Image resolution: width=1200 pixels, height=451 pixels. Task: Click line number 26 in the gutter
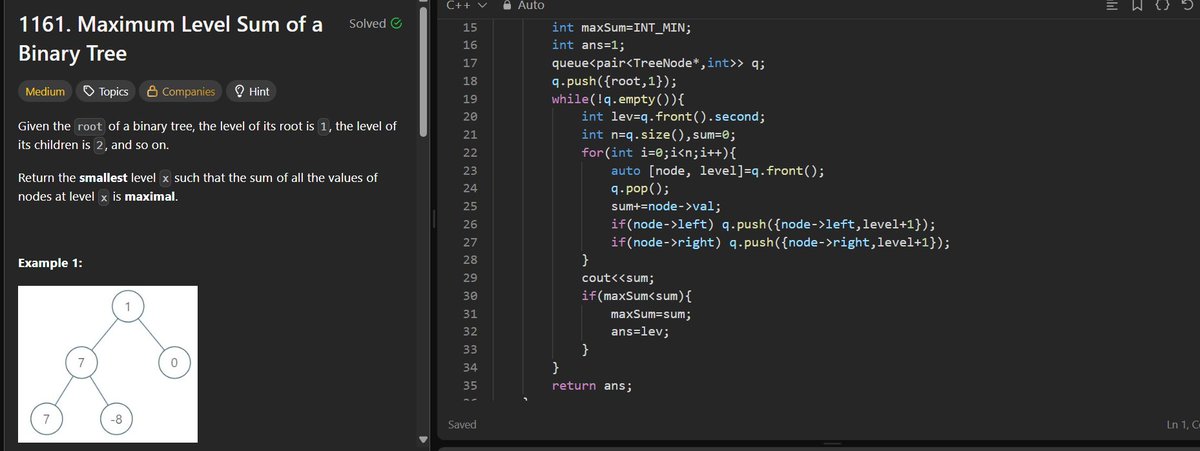click(471, 225)
